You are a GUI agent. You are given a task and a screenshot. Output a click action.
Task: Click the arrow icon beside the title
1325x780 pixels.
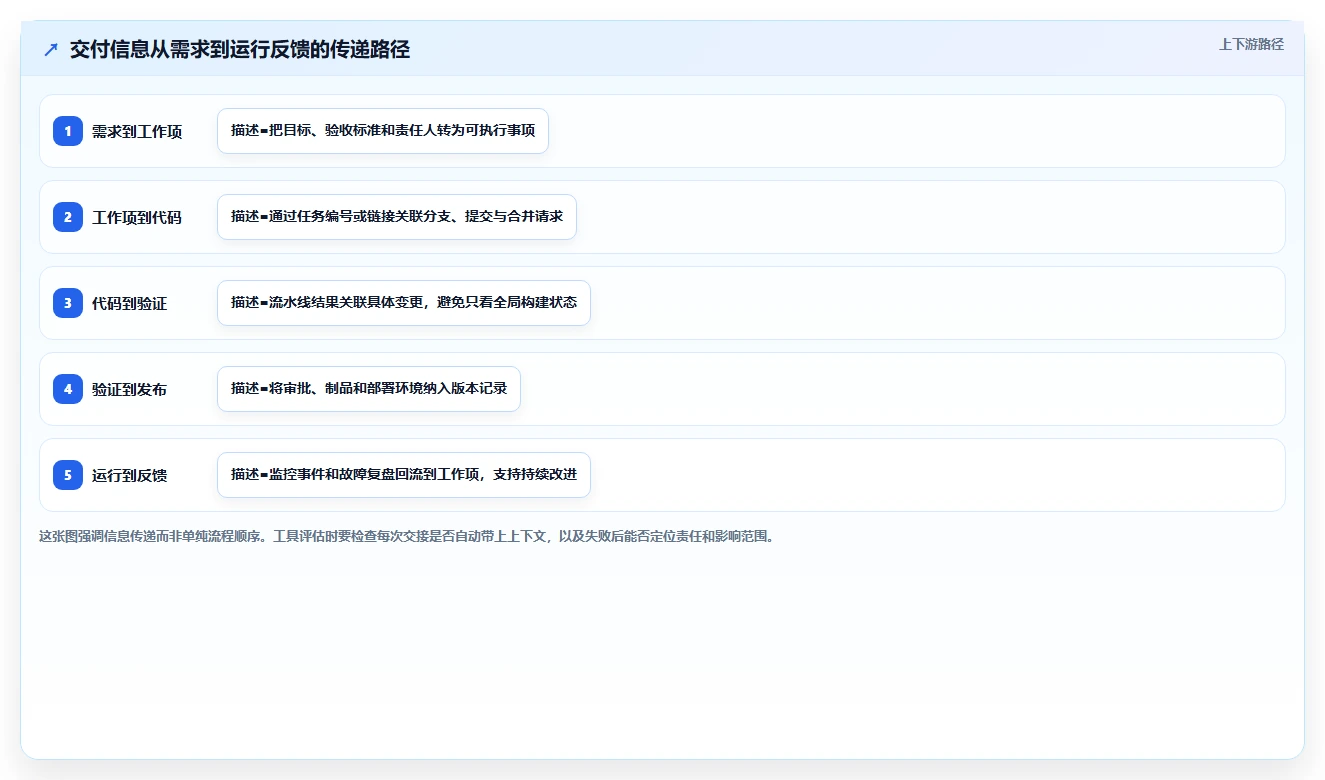(51, 50)
